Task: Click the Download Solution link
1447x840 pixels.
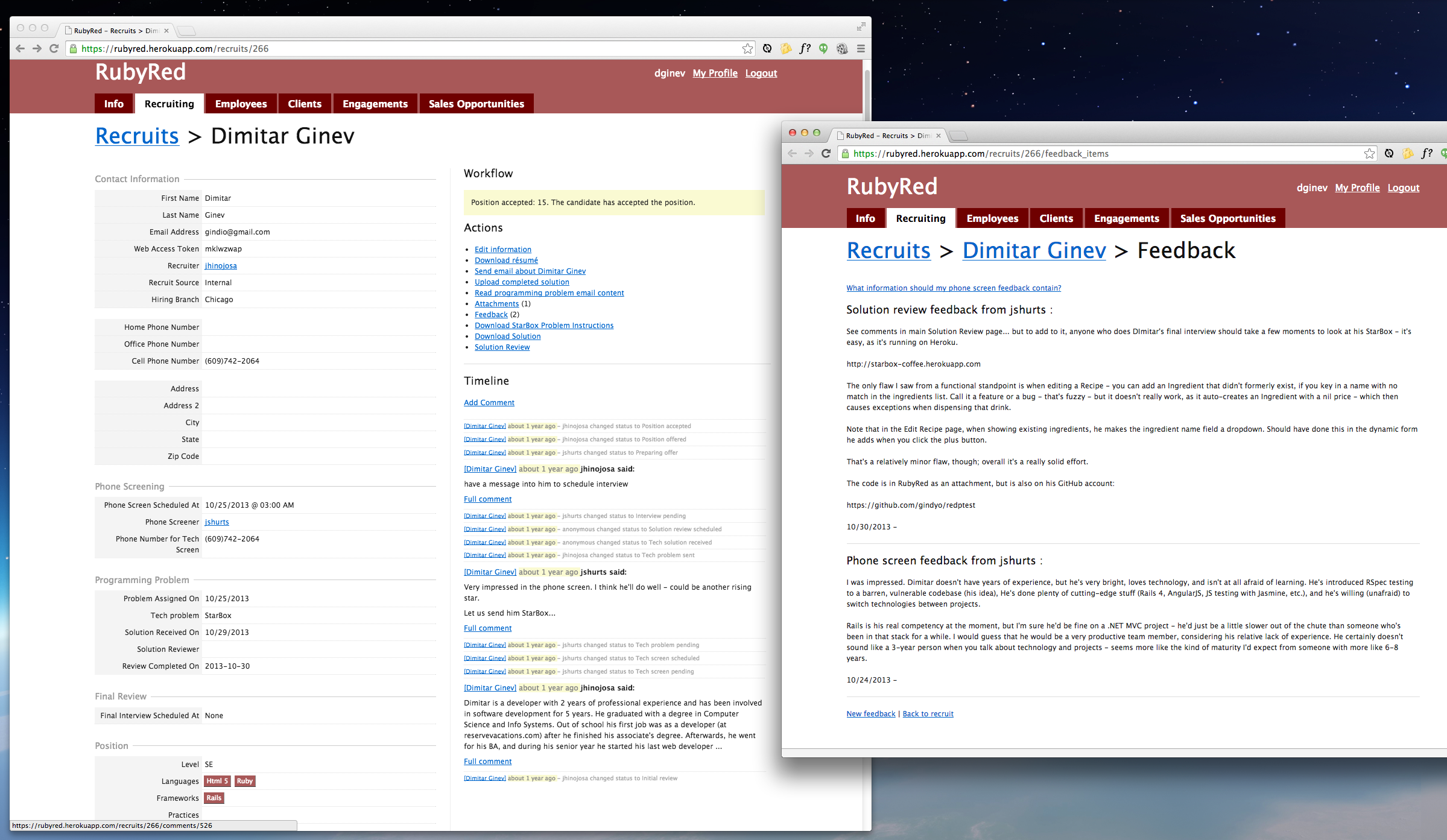Action: (x=507, y=336)
